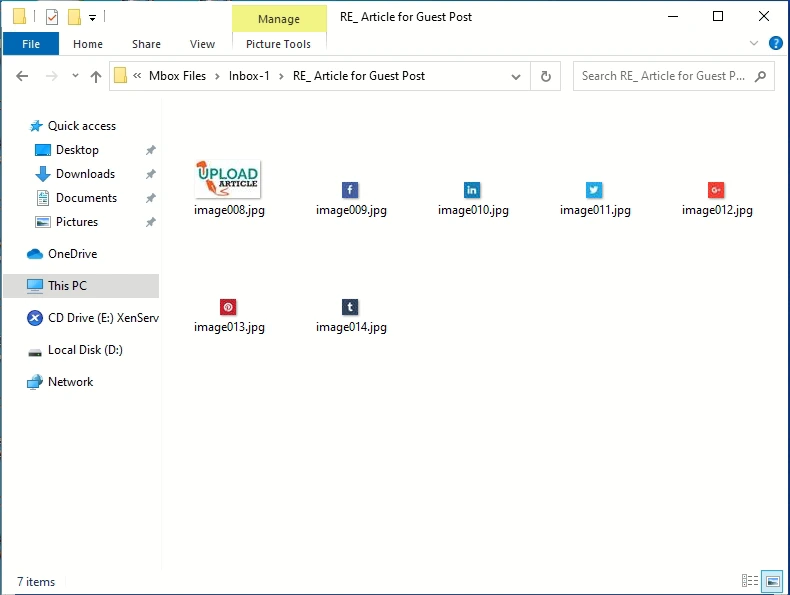Select Quick access in the navigation pane
The image size is (790, 595).
[x=82, y=125]
